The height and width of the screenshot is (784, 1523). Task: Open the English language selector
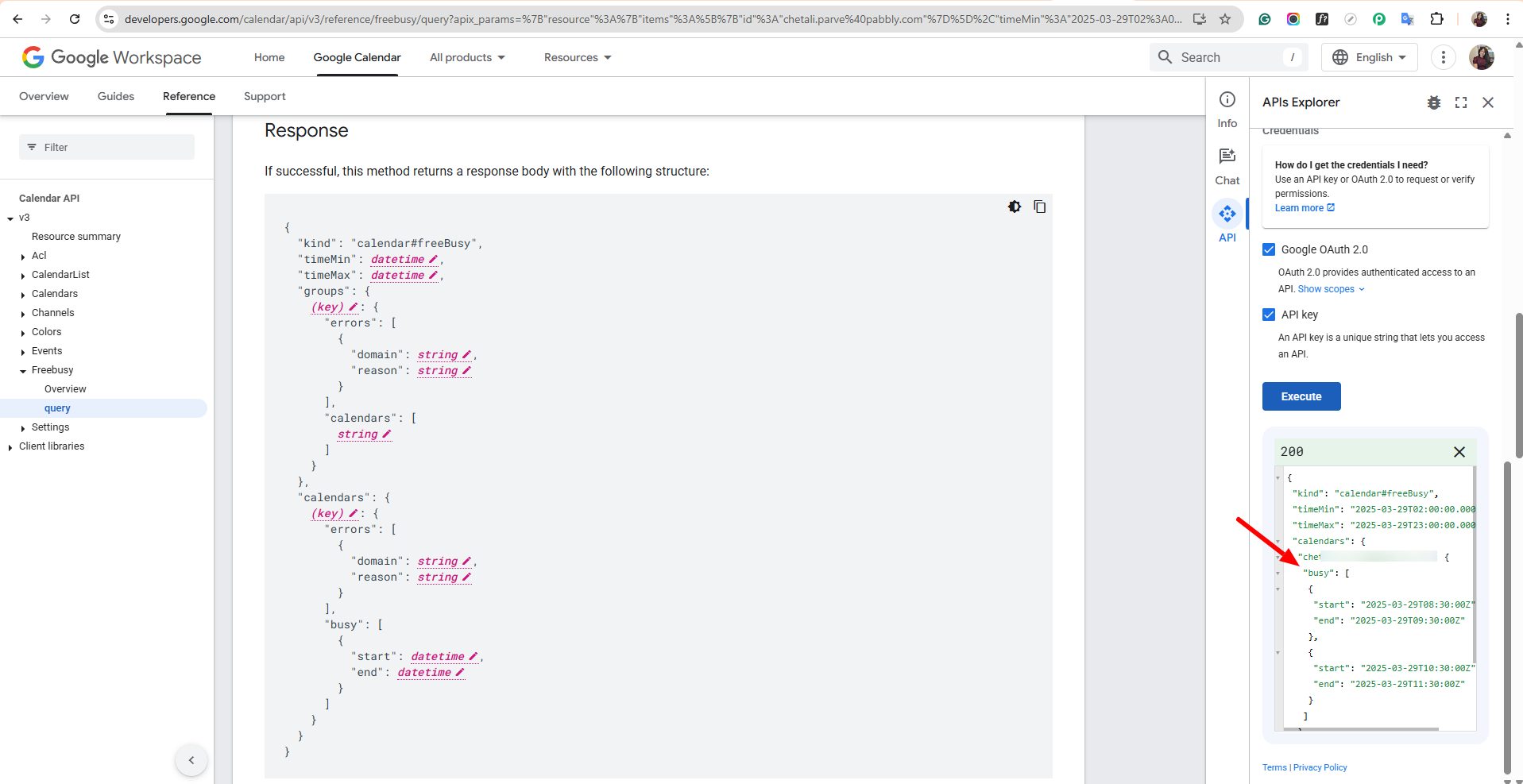[1370, 57]
